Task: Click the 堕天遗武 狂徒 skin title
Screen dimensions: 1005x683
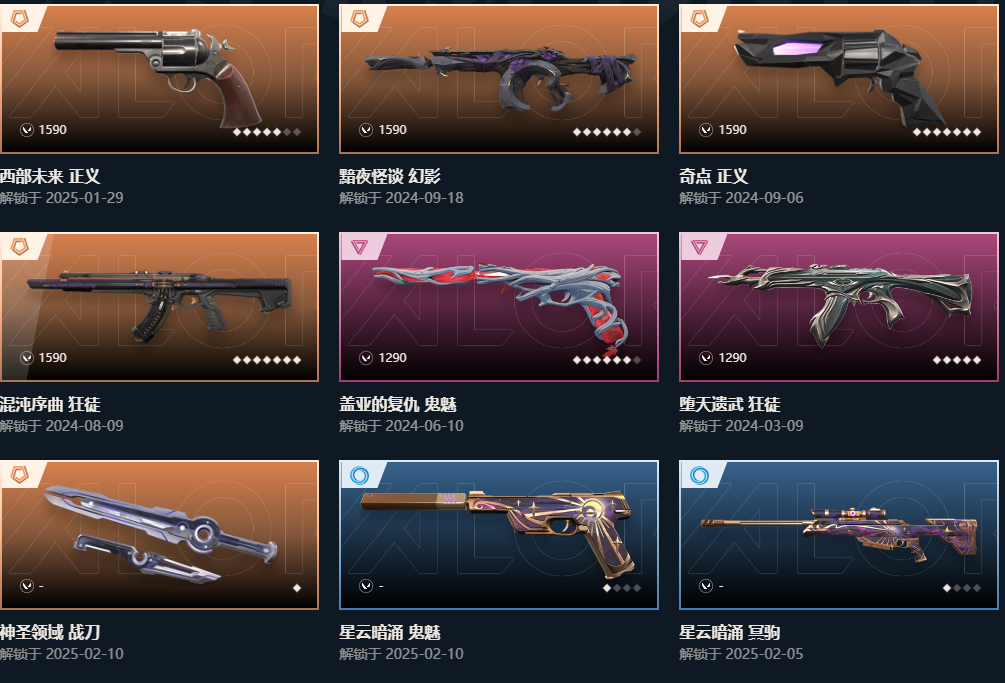Action: pyautogui.click(x=729, y=404)
